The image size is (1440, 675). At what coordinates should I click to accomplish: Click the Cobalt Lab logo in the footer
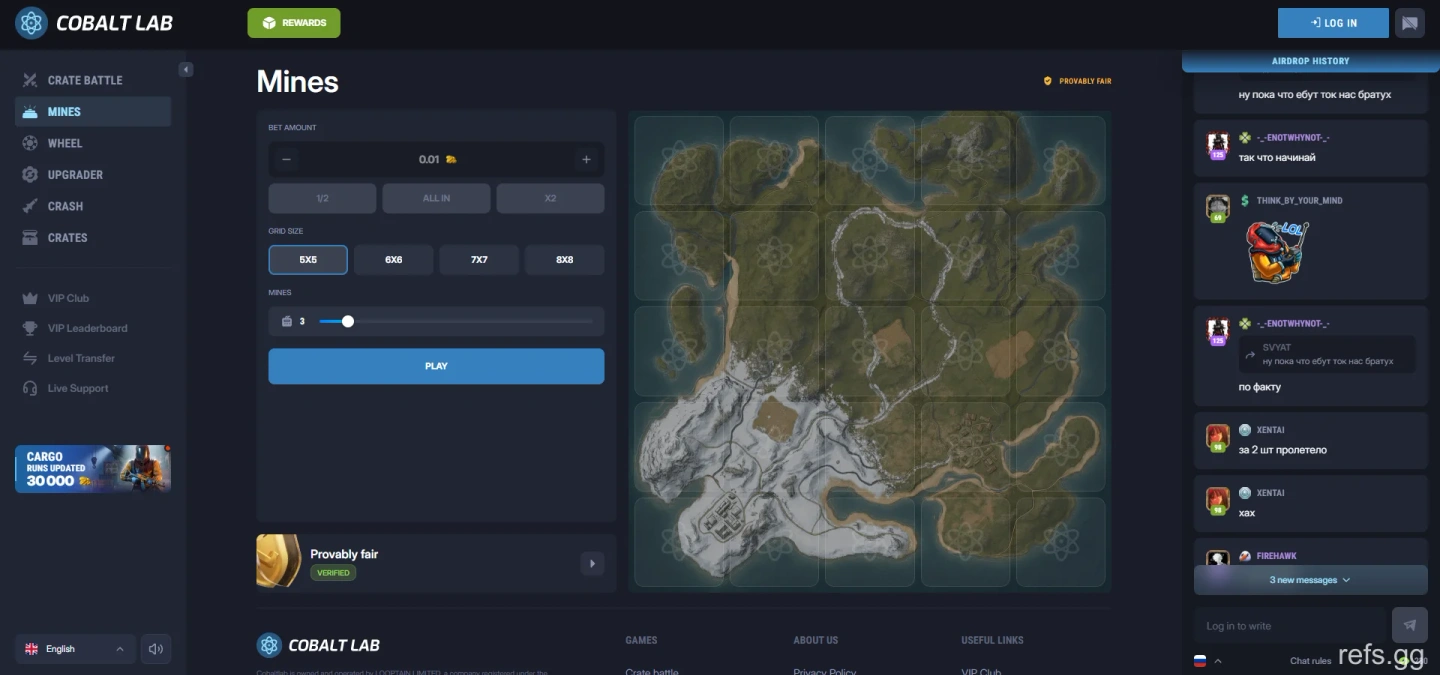coord(319,645)
